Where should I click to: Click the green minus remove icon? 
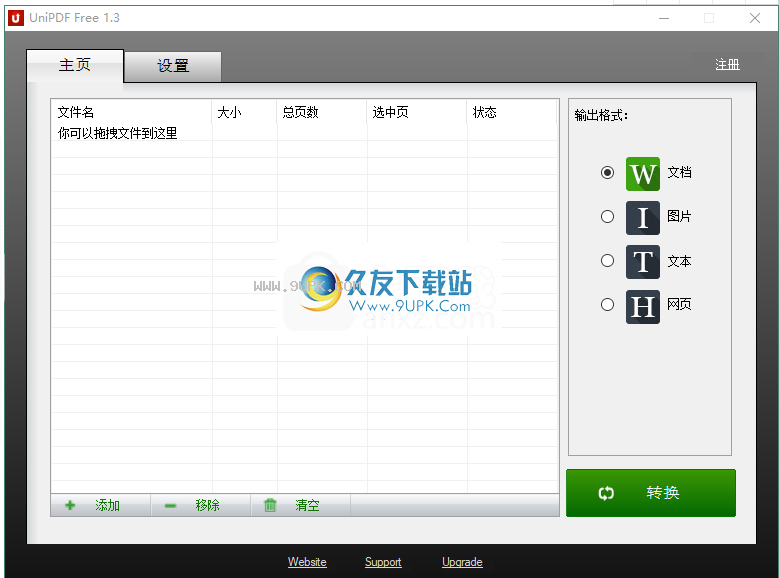click(170, 506)
